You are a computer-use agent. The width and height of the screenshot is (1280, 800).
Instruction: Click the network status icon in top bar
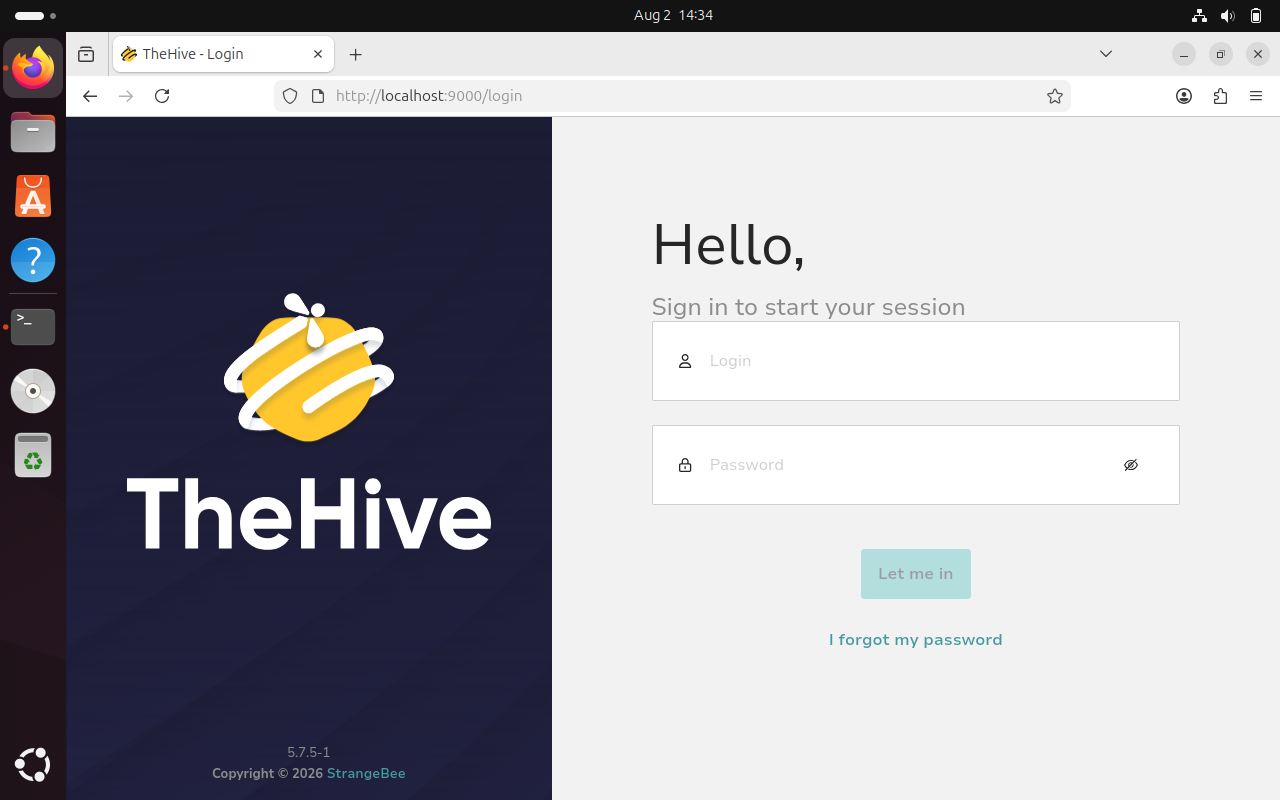pyautogui.click(x=1200, y=16)
